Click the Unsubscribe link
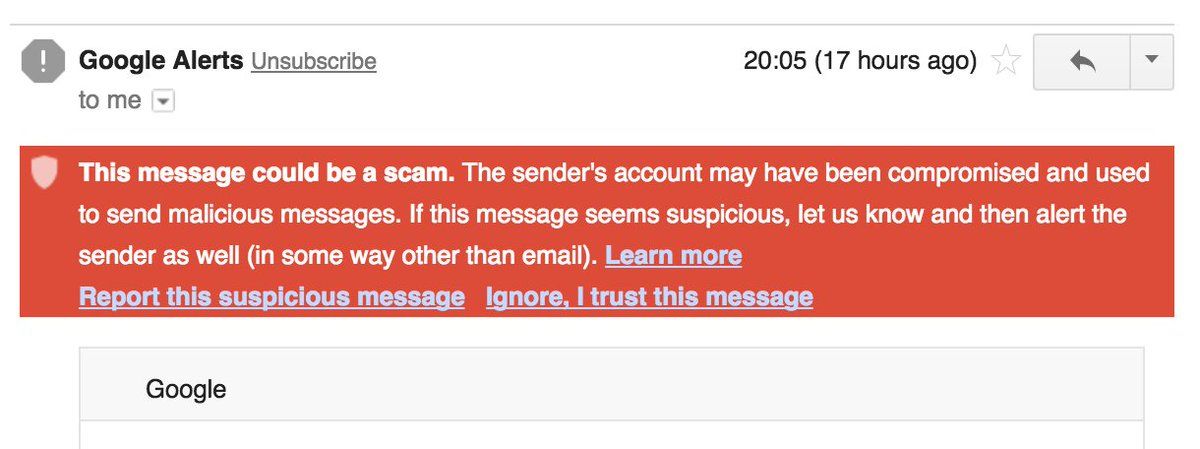Screen dimensions: 1200x449 point(314,62)
